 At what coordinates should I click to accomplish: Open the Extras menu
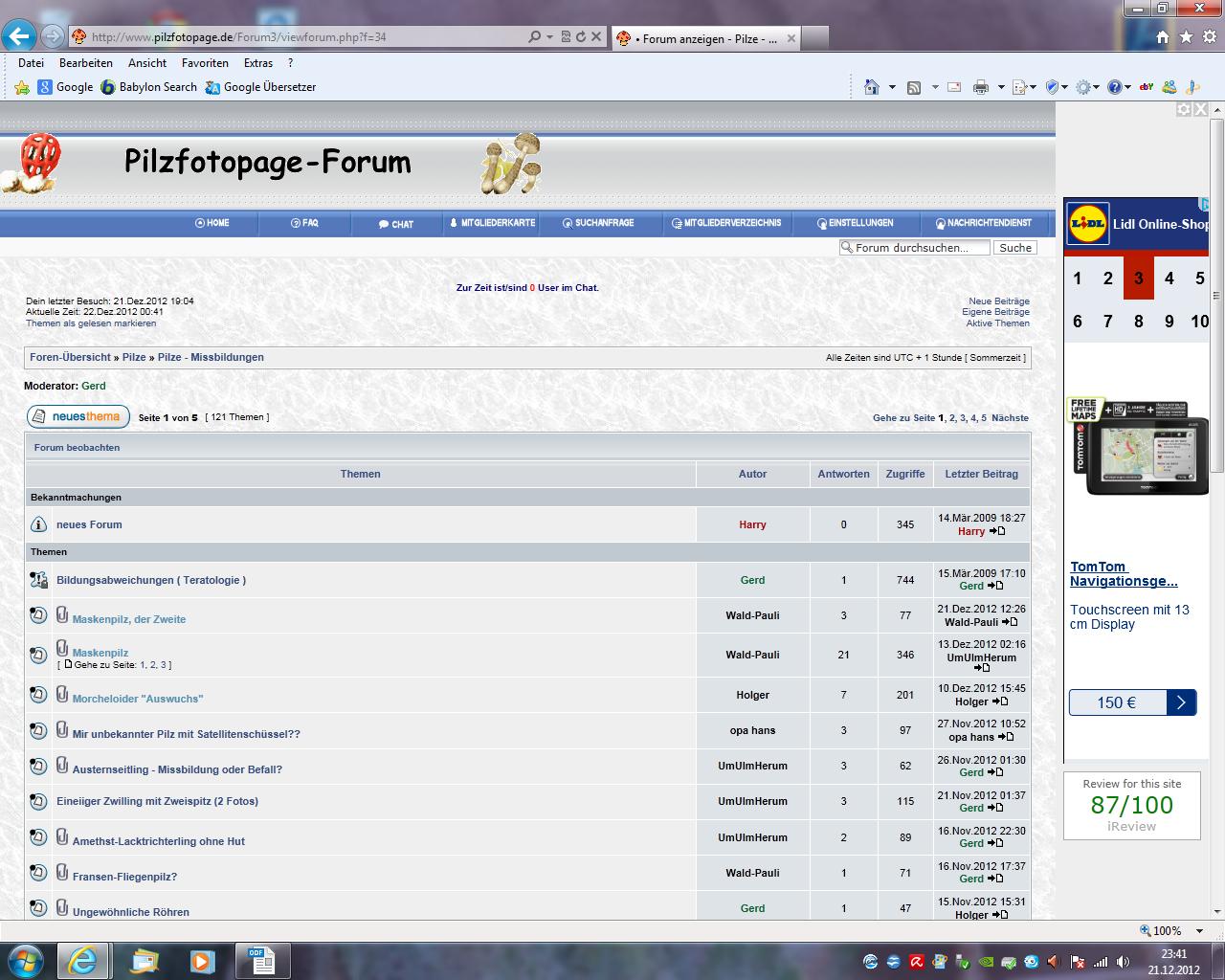pos(258,63)
